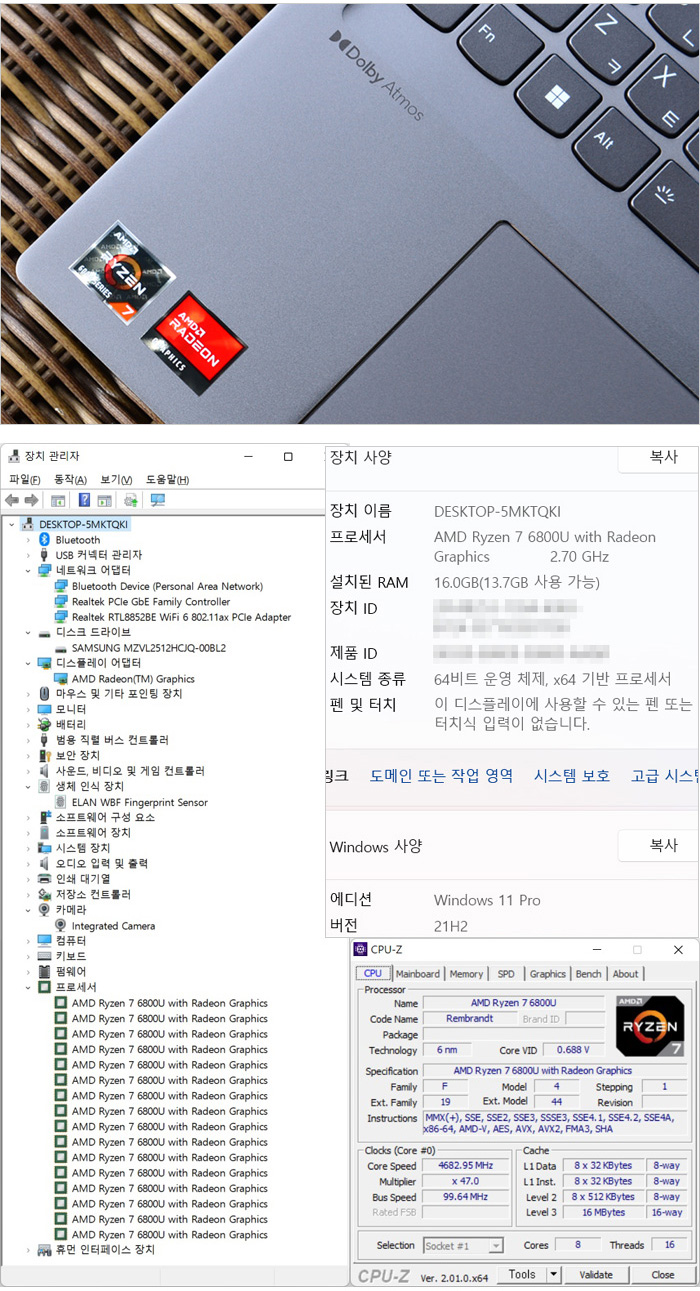This screenshot has height=1291, width=700.
Task: Collapse the 생체 인식 장치 category
Action: 28,787
